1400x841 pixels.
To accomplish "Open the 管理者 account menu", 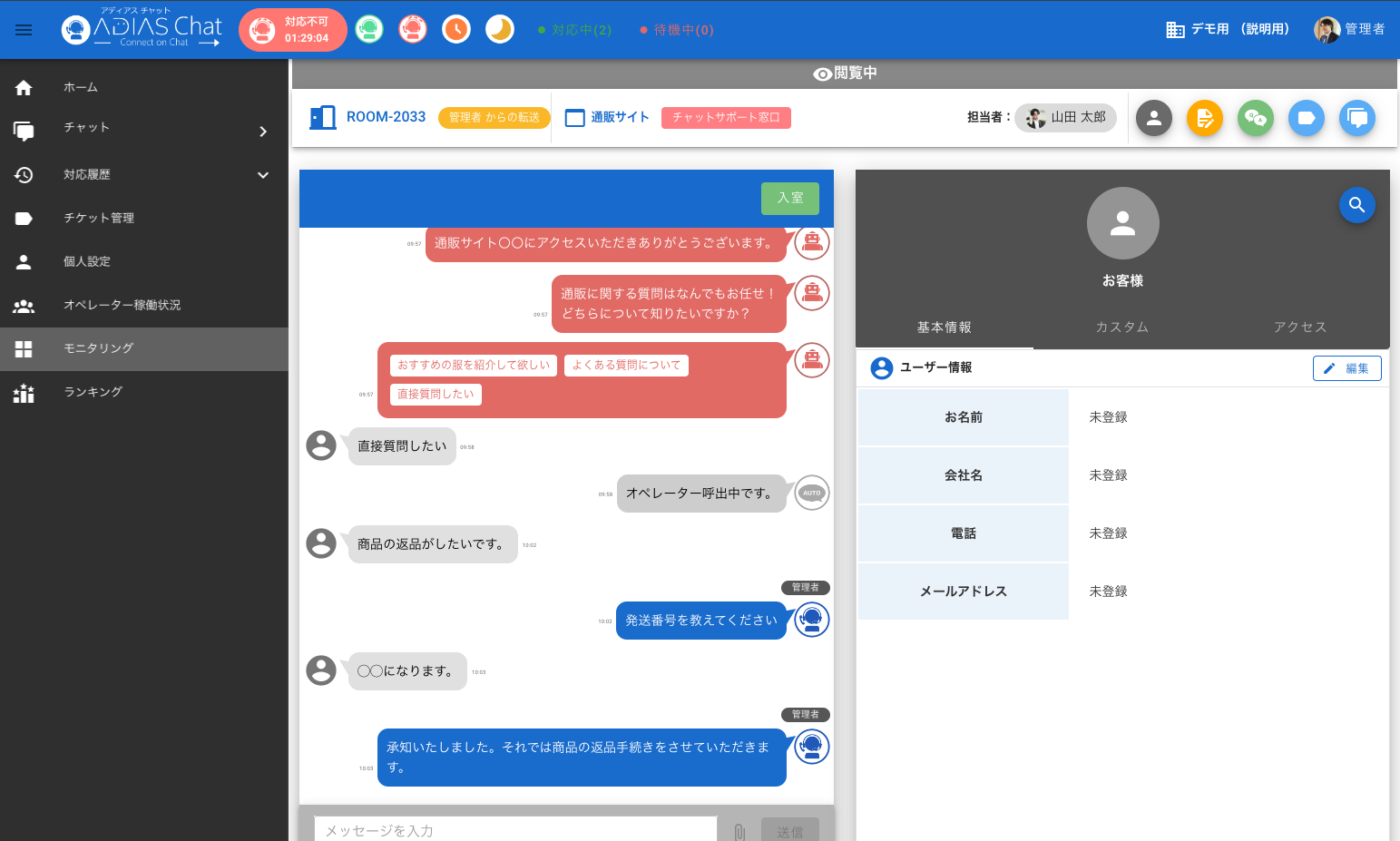I will (1349, 30).
